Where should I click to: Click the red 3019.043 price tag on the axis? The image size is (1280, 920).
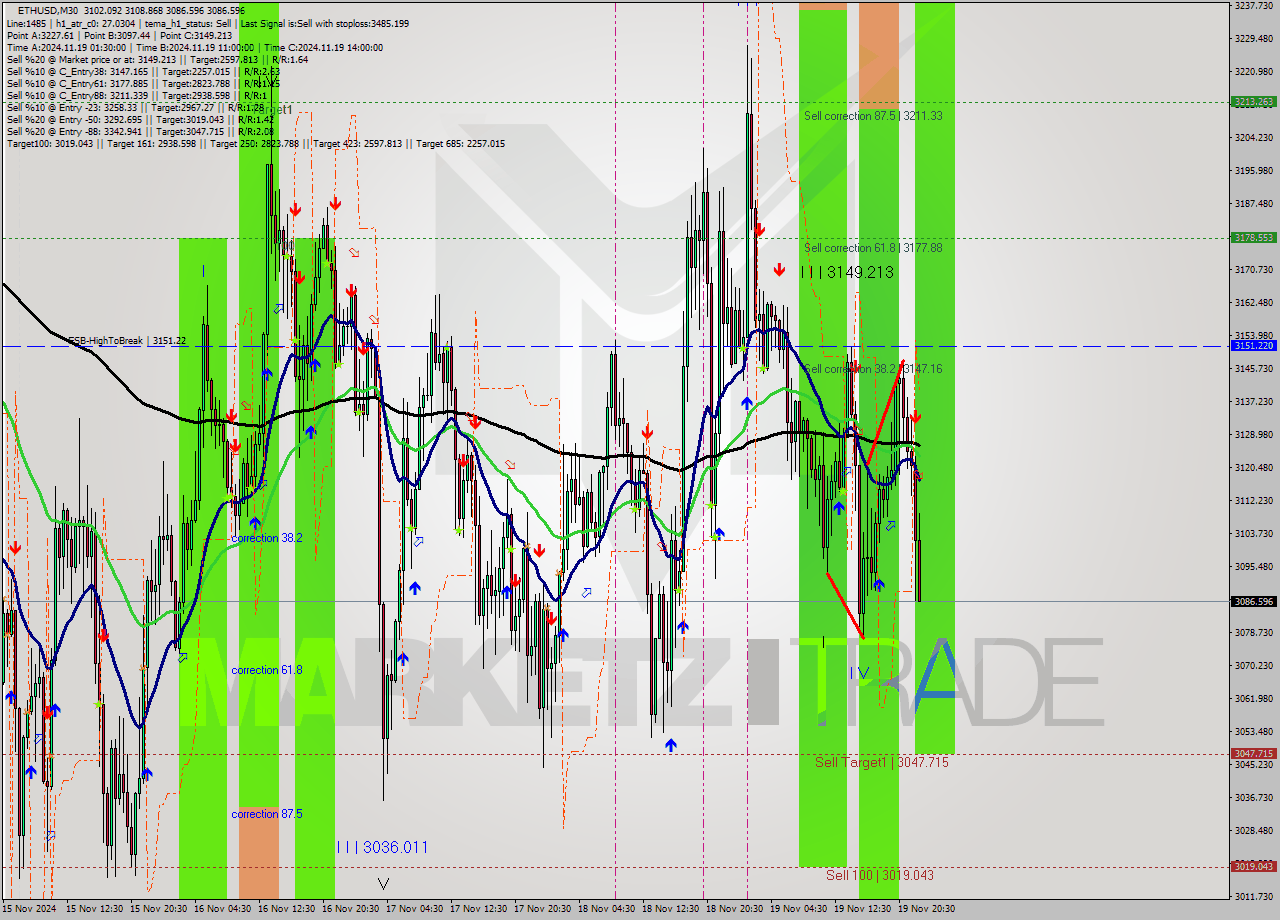1253,867
